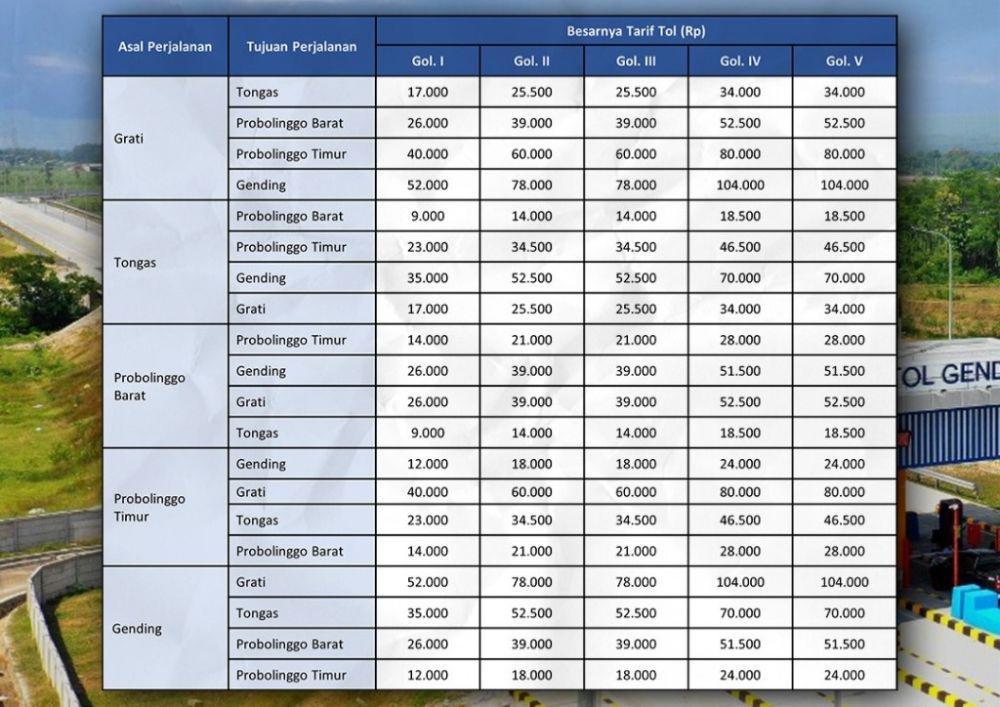The width and height of the screenshot is (1000, 707).
Task: Select the "Gol. IV" column header
Action: click(x=740, y=61)
